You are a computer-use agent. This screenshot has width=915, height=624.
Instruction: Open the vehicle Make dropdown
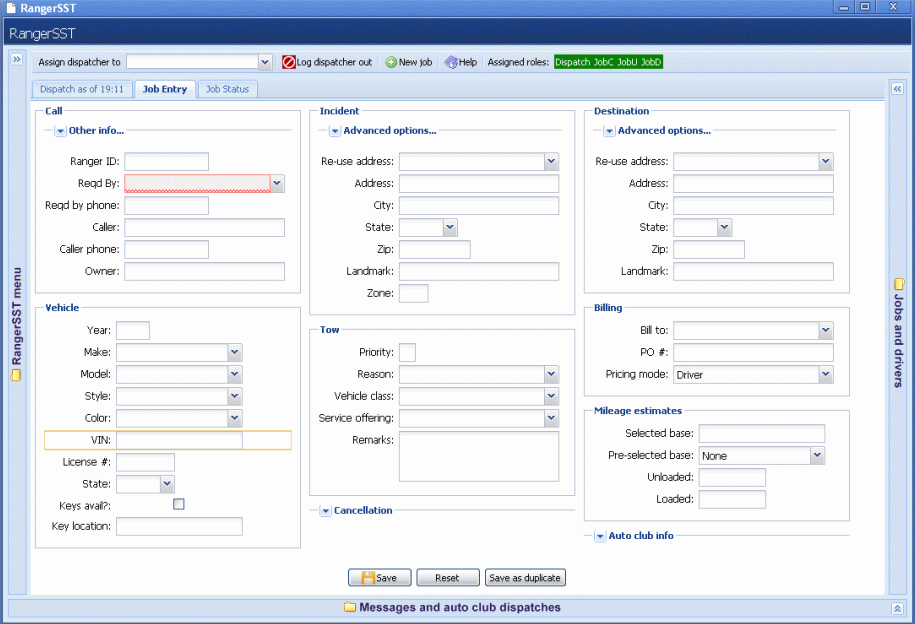coord(234,352)
